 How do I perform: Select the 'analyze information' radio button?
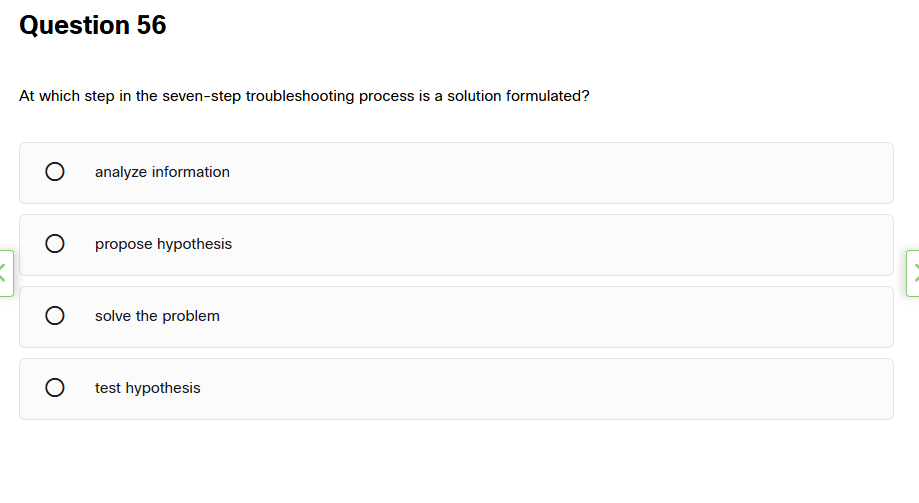pyautogui.click(x=55, y=172)
